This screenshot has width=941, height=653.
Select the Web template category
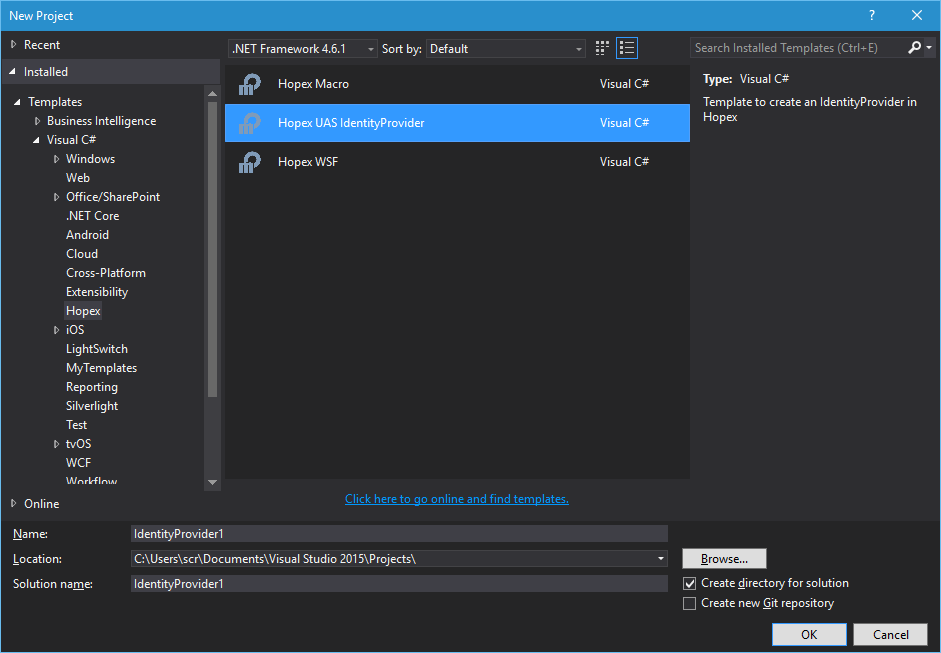pyautogui.click(x=78, y=178)
